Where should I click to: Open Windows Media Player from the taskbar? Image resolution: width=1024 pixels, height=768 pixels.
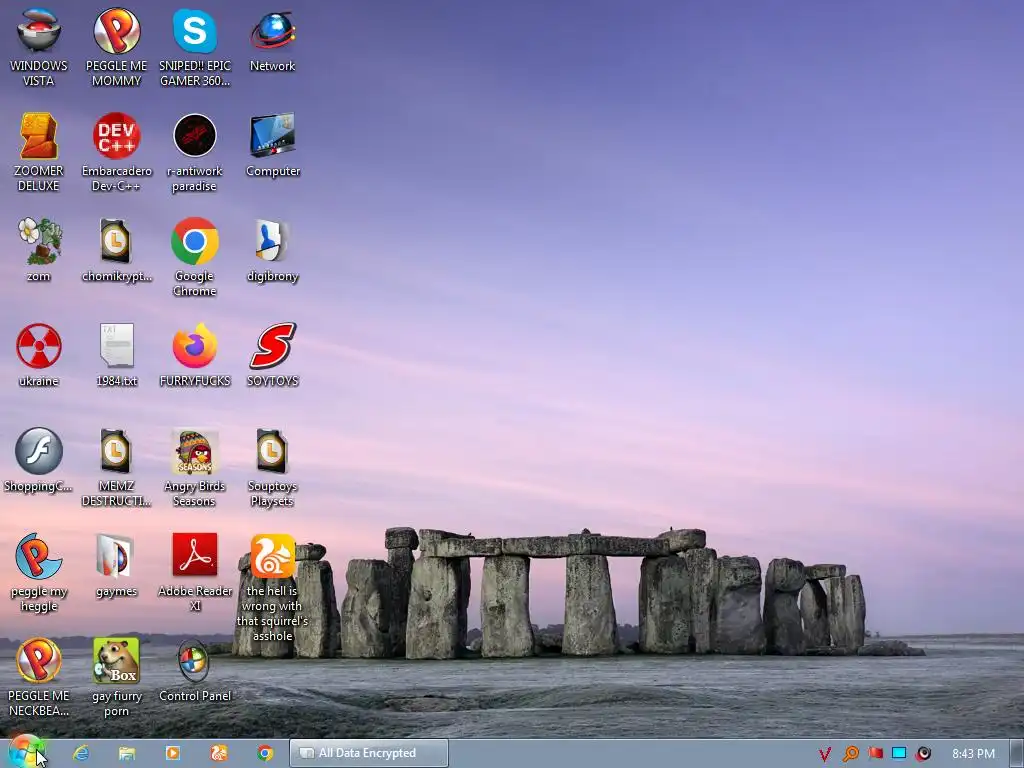(172, 753)
